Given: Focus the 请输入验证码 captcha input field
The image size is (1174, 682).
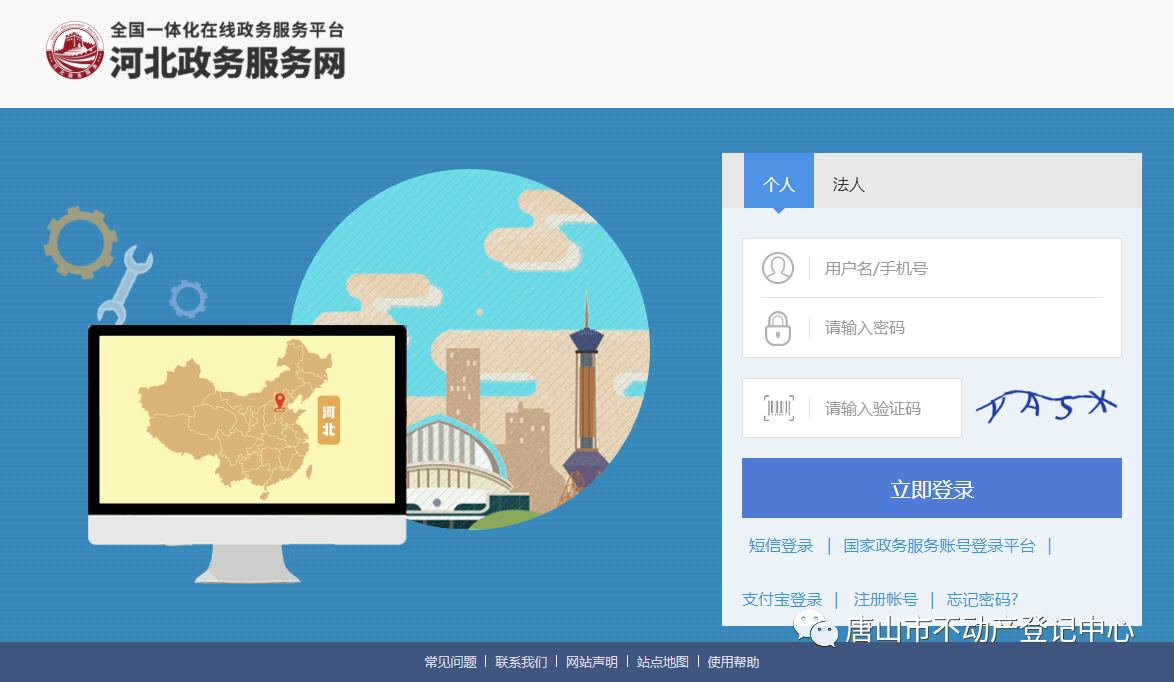Looking at the screenshot, I should [885, 408].
